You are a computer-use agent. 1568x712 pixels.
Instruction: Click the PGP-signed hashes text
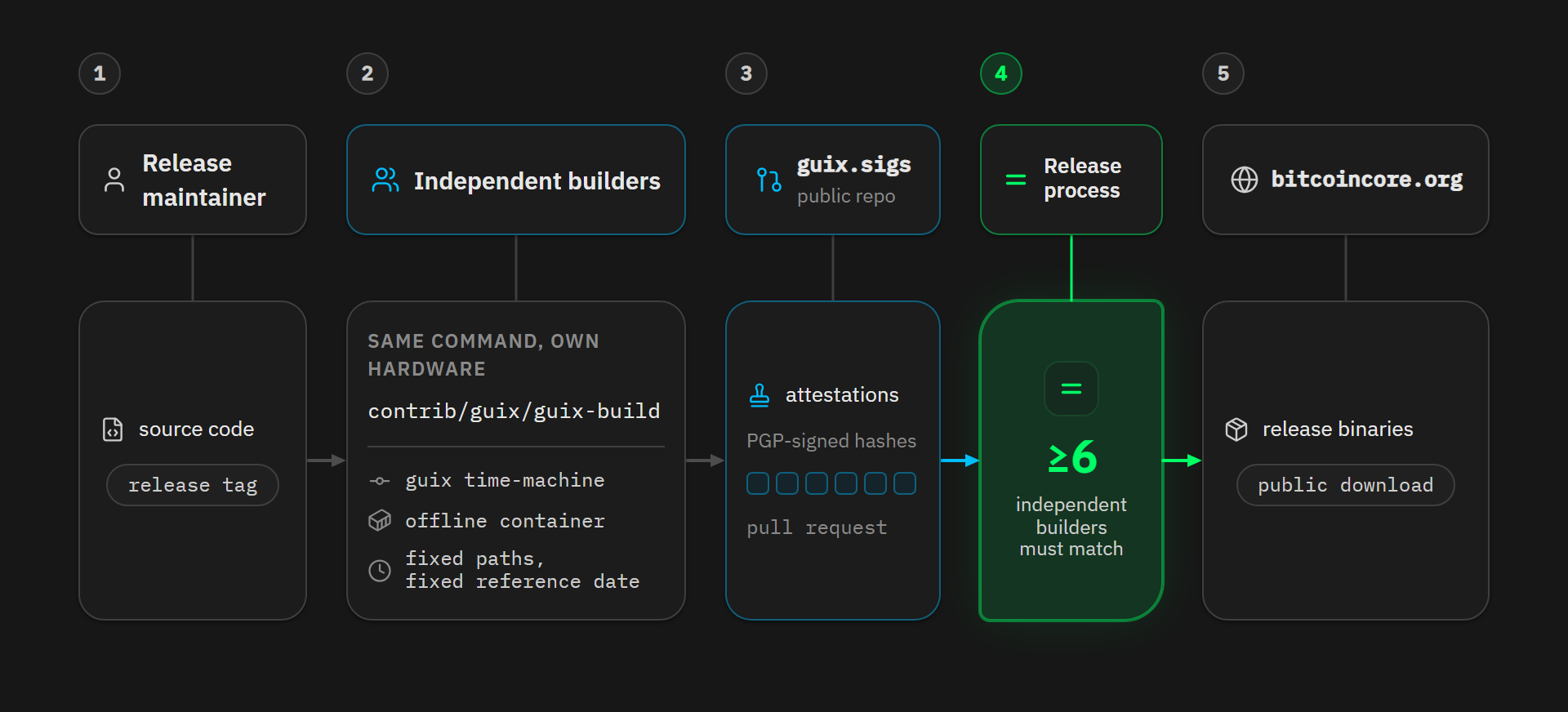[831, 441]
